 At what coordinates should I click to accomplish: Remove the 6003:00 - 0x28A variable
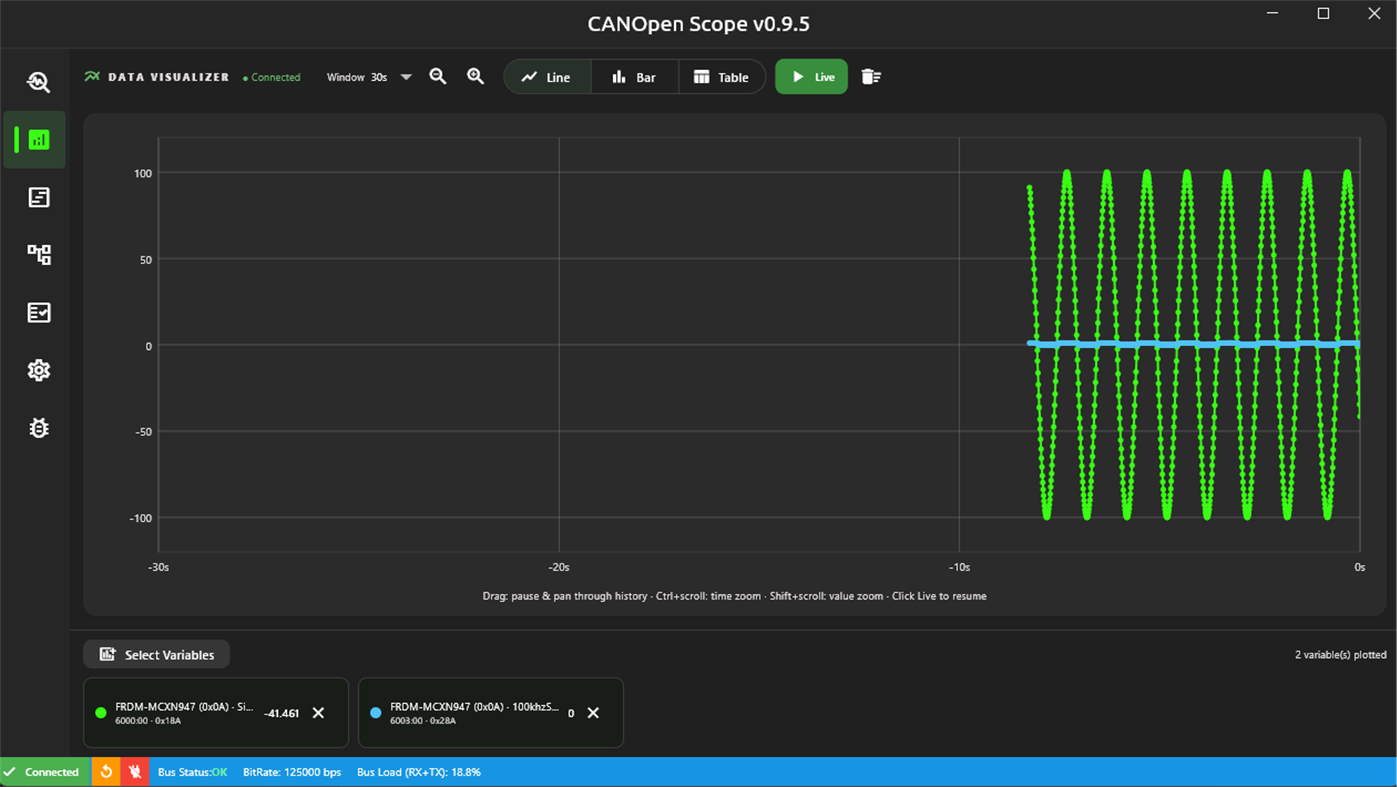593,713
